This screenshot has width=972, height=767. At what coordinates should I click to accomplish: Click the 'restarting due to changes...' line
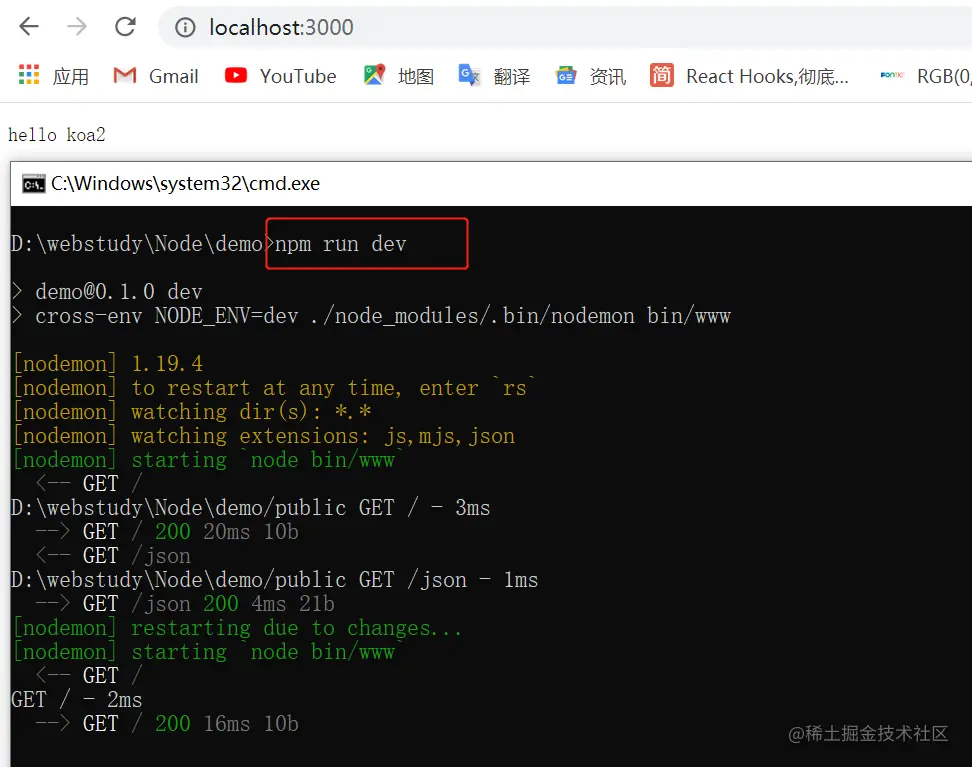coord(238,628)
